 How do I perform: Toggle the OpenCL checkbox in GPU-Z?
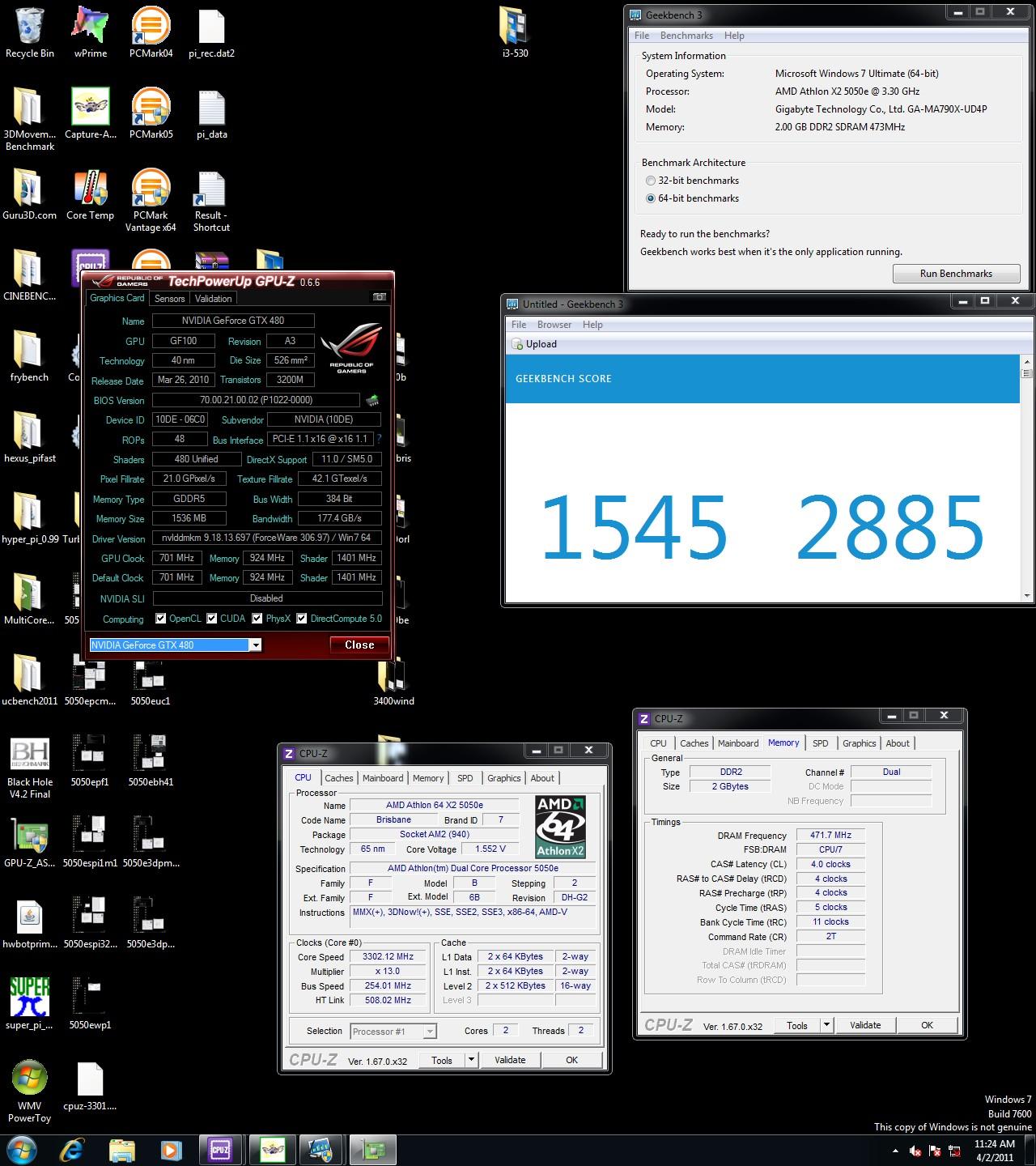coord(160,619)
